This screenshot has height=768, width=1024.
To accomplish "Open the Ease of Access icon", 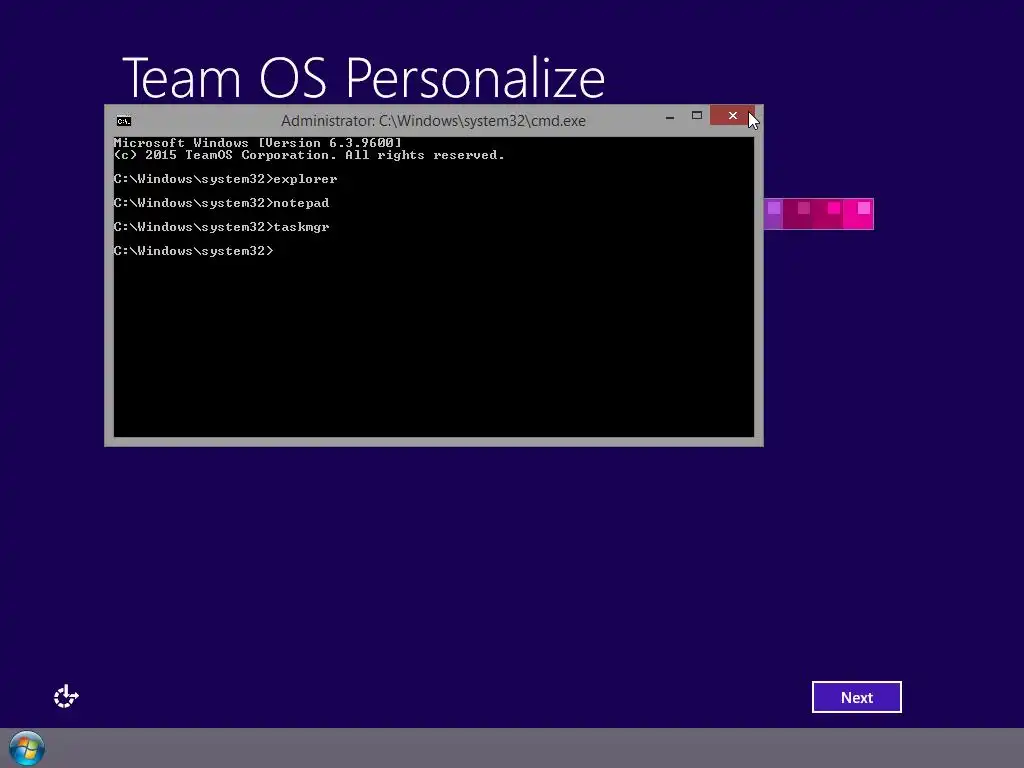I will (x=66, y=696).
